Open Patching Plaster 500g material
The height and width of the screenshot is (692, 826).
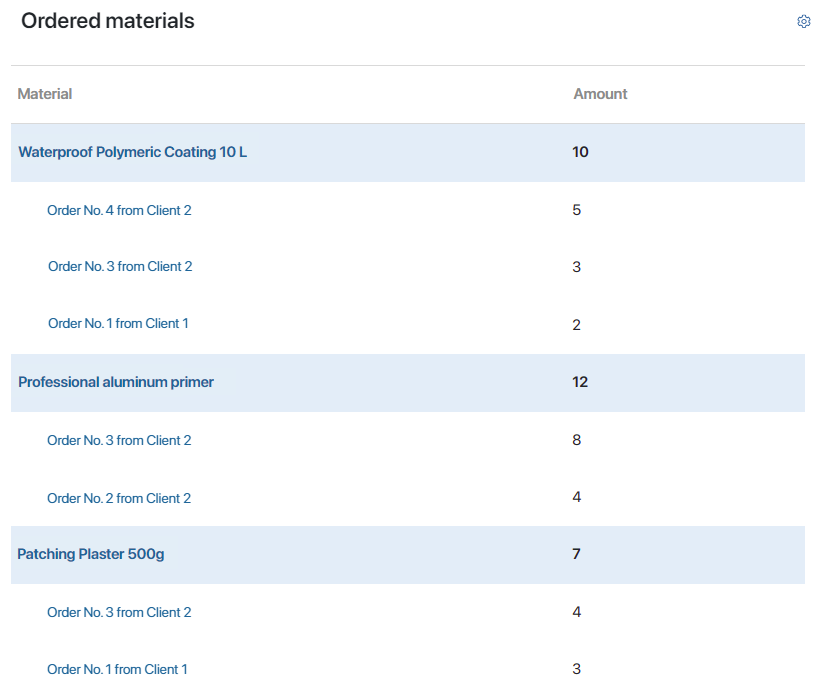click(91, 554)
